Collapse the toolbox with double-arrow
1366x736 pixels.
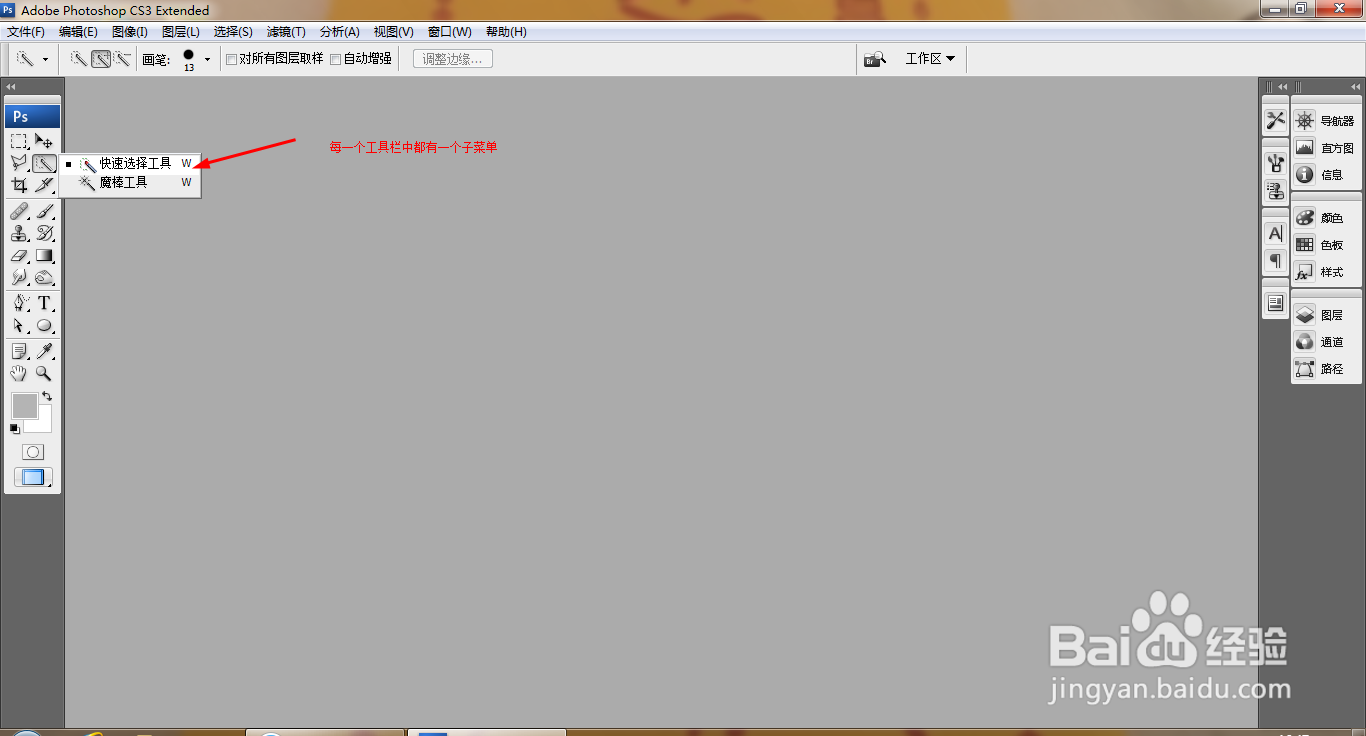coord(11,87)
